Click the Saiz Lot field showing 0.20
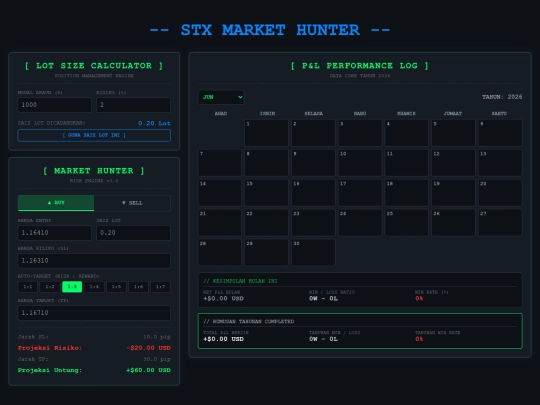The image size is (540, 405). coord(133,233)
